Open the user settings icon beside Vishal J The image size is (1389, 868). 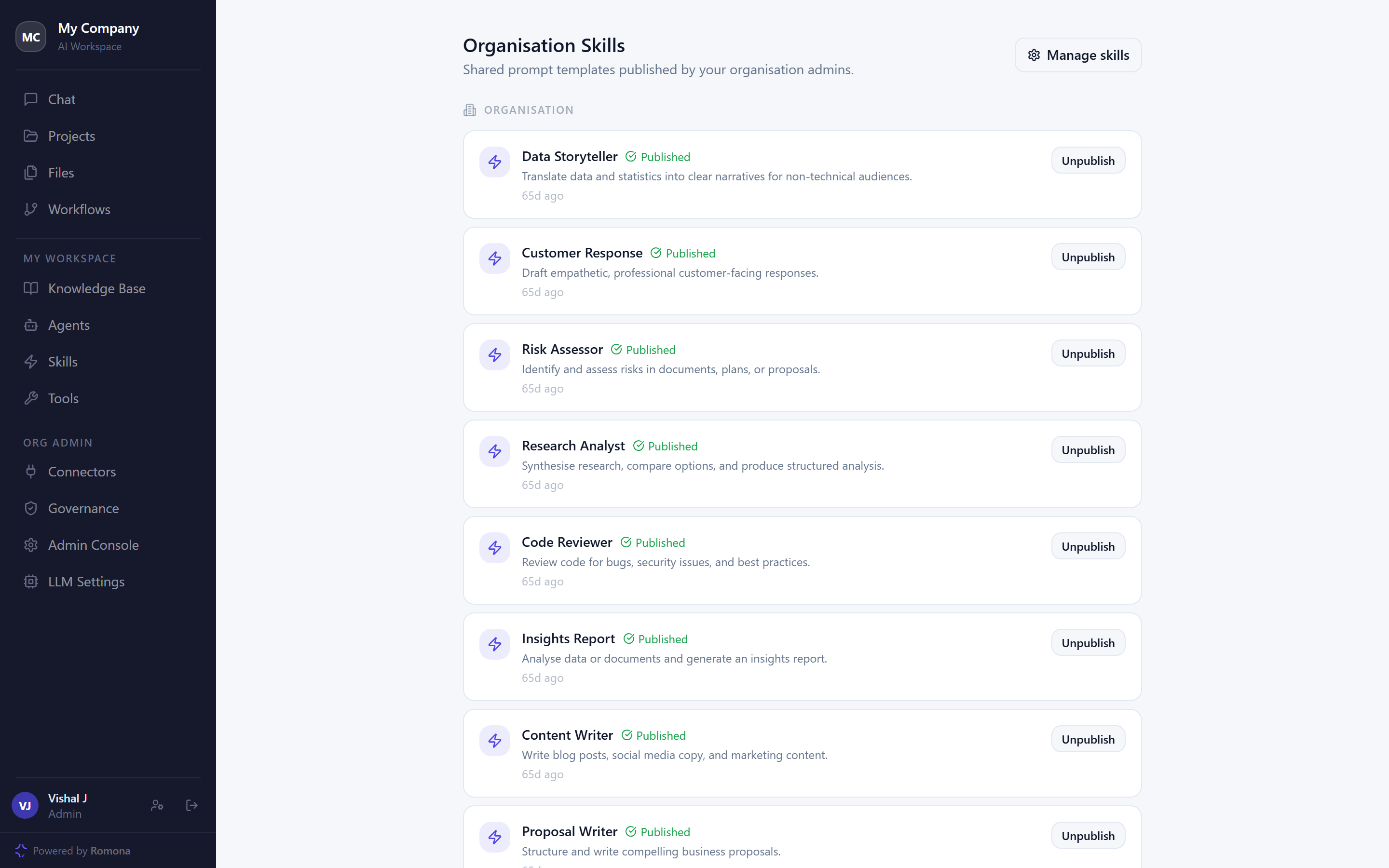coord(157,805)
